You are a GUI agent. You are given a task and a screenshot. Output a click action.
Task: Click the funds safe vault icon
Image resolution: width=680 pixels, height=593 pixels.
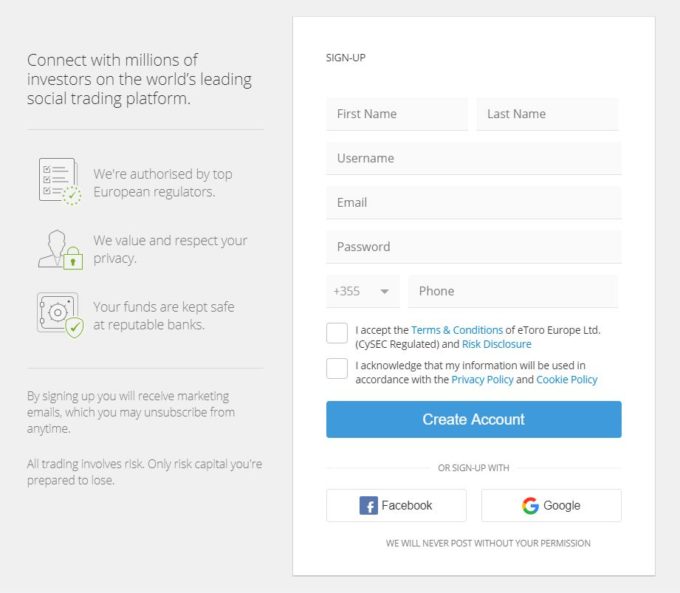pos(60,315)
